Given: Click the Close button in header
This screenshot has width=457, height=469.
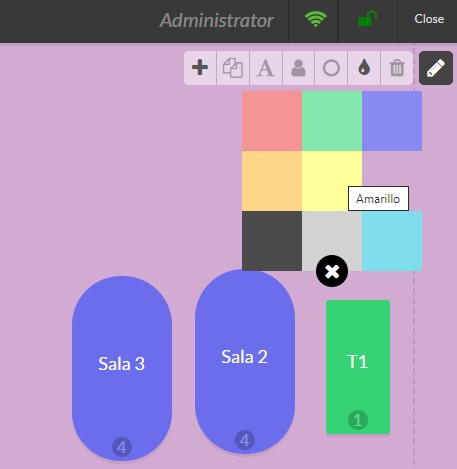Looking at the screenshot, I should pyautogui.click(x=429, y=19).
